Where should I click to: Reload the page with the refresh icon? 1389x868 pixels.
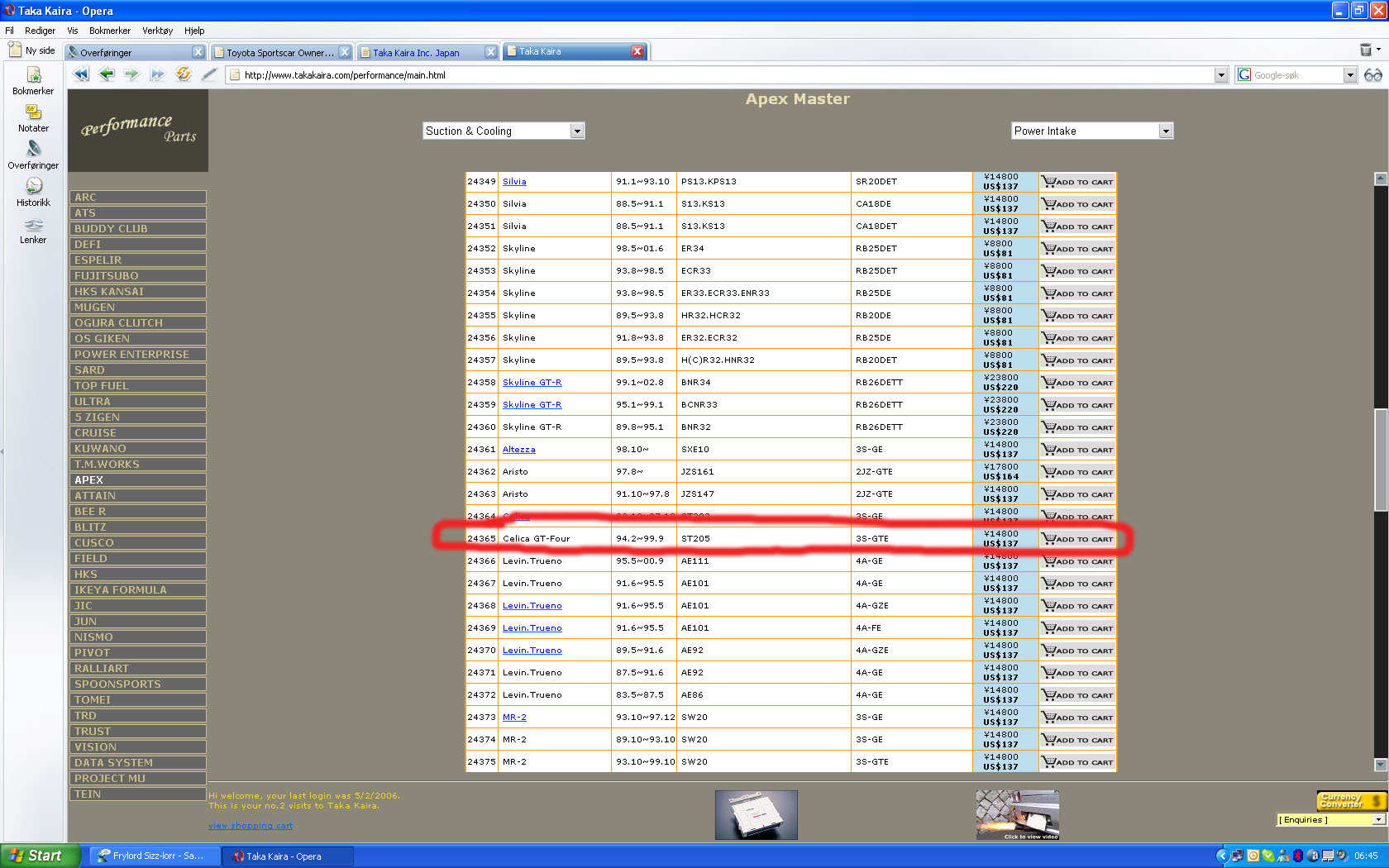pos(183,74)
